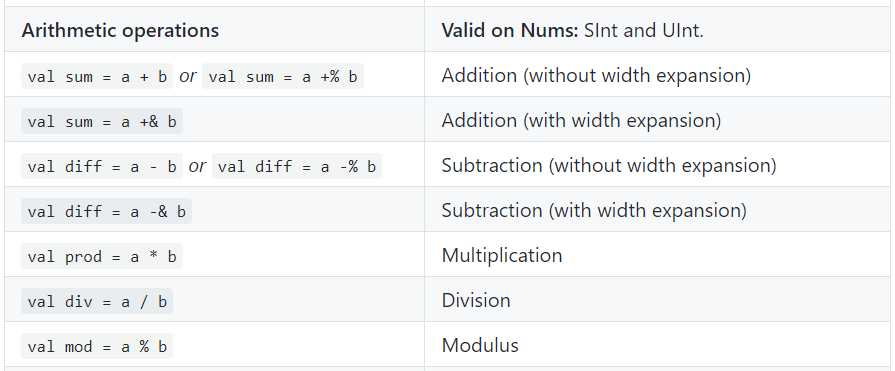Click the 'Division' description cell
895x371 pixels.
pos(659,300)
